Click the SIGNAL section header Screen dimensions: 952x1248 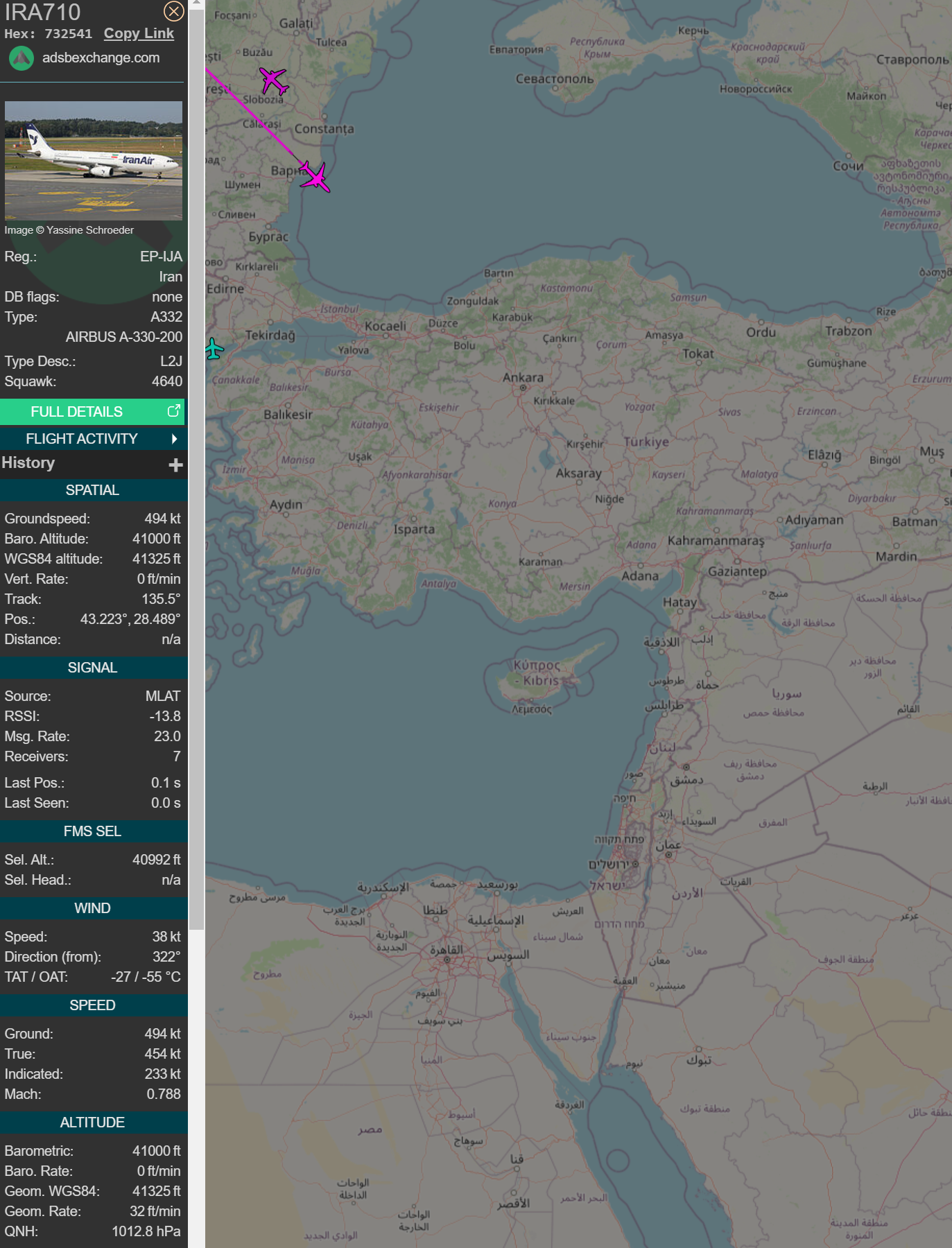(92, 668)
